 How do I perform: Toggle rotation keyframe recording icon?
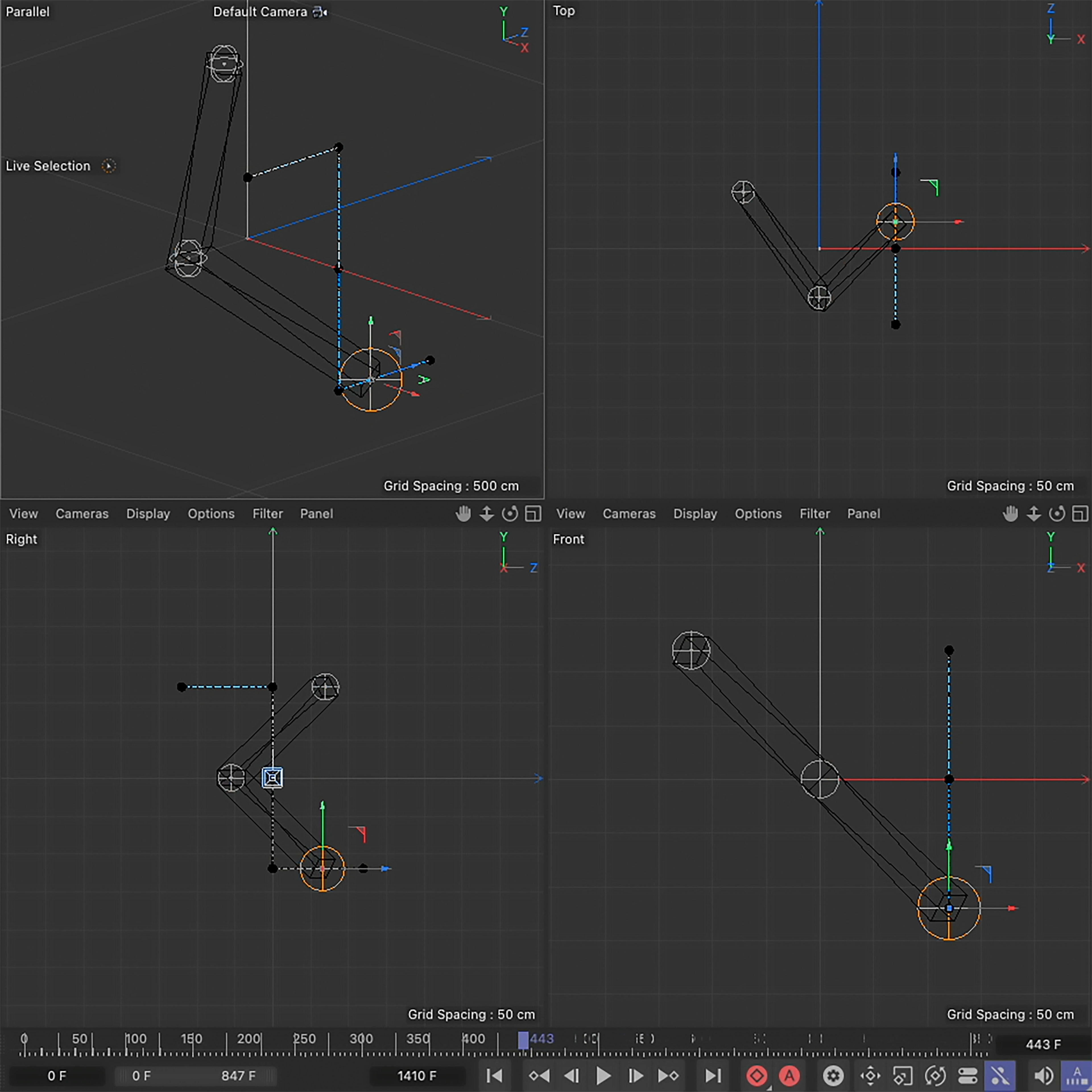935,1076
